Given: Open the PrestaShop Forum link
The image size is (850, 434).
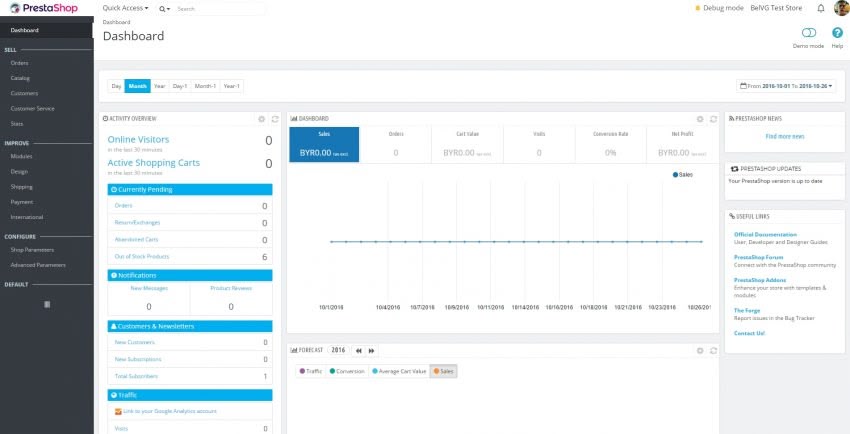Looking at the screenshot, I should click(x=758, y=257).
